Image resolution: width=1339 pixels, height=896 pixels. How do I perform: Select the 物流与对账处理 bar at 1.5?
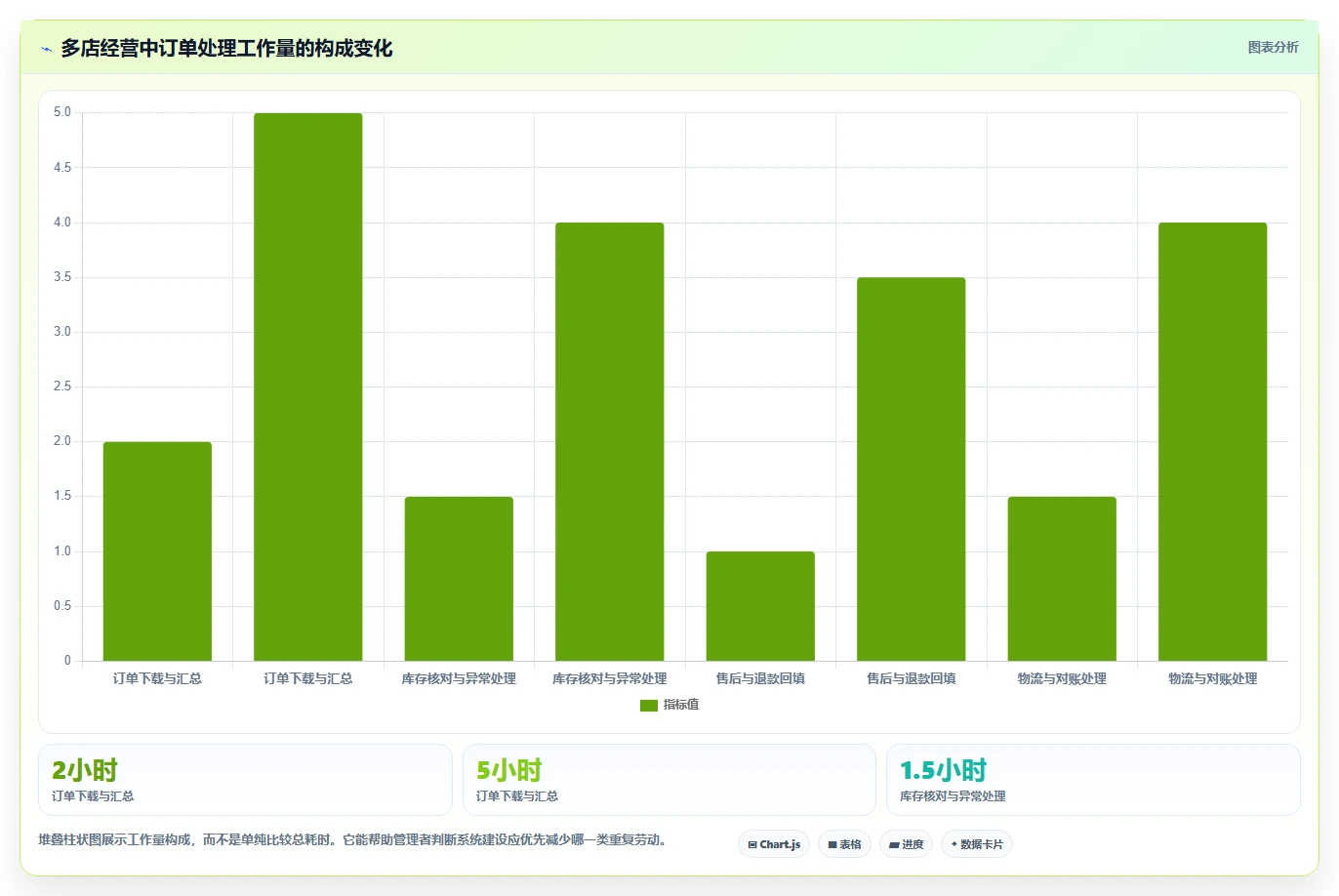(1062, 579)
